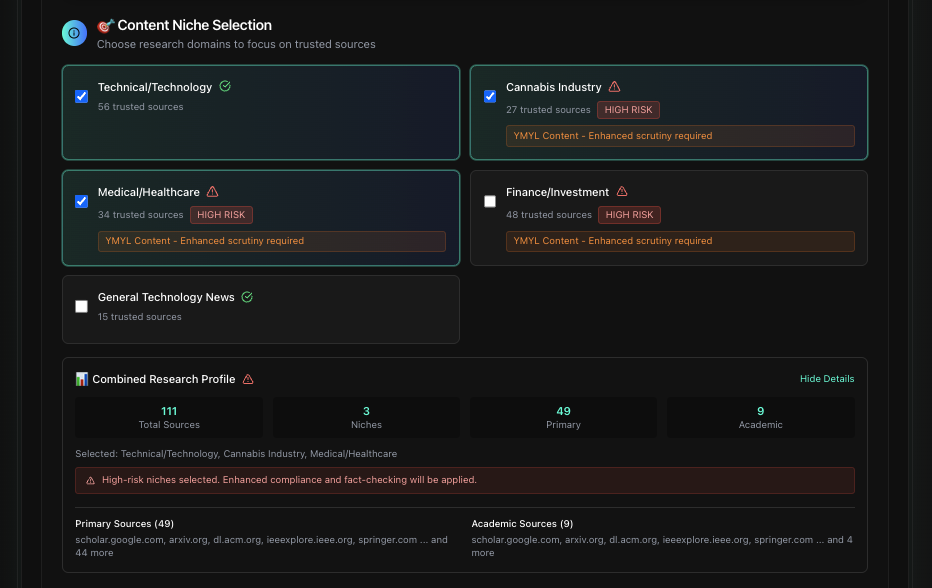This screenshot has width=932, height=588.
Task: Click the warning triangle beside Medical/Healthcare
Action: point(211,191)
